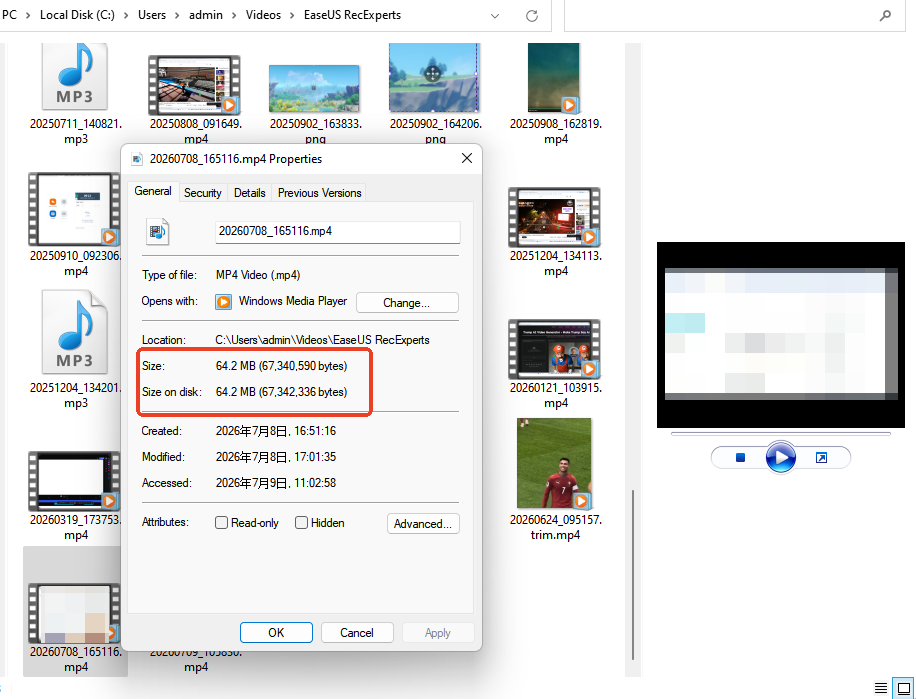Click the Change... button
916x699 pixels.
pyautogui.click(x=407, y=302)
